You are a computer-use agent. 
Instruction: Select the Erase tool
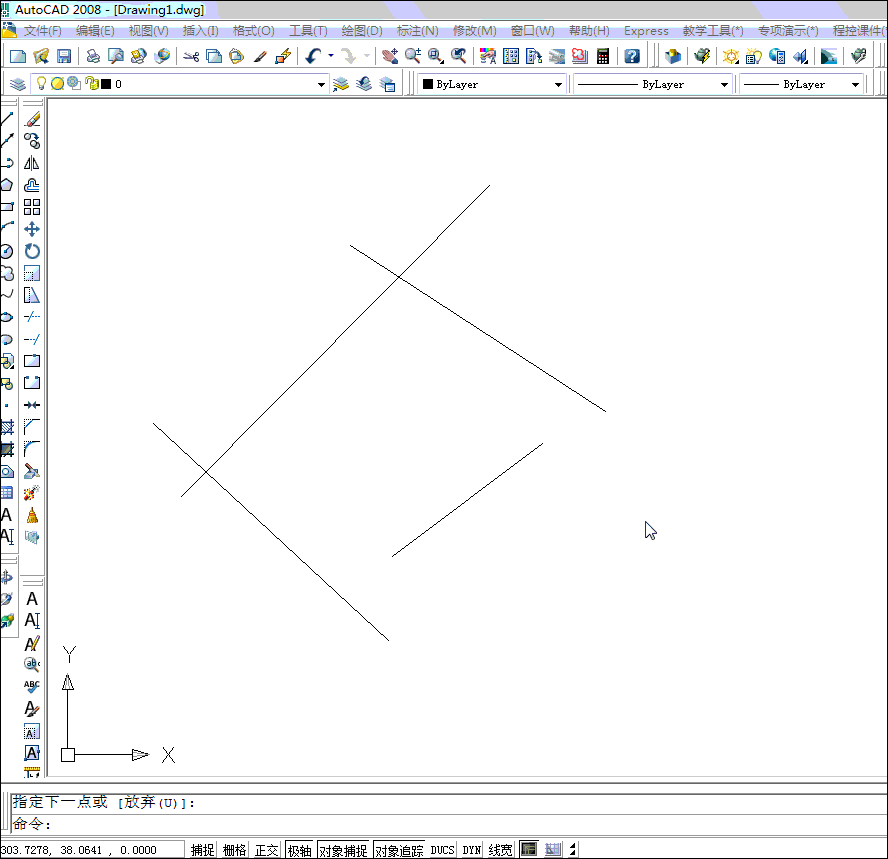pyautogui.click(x=32, y=119)
